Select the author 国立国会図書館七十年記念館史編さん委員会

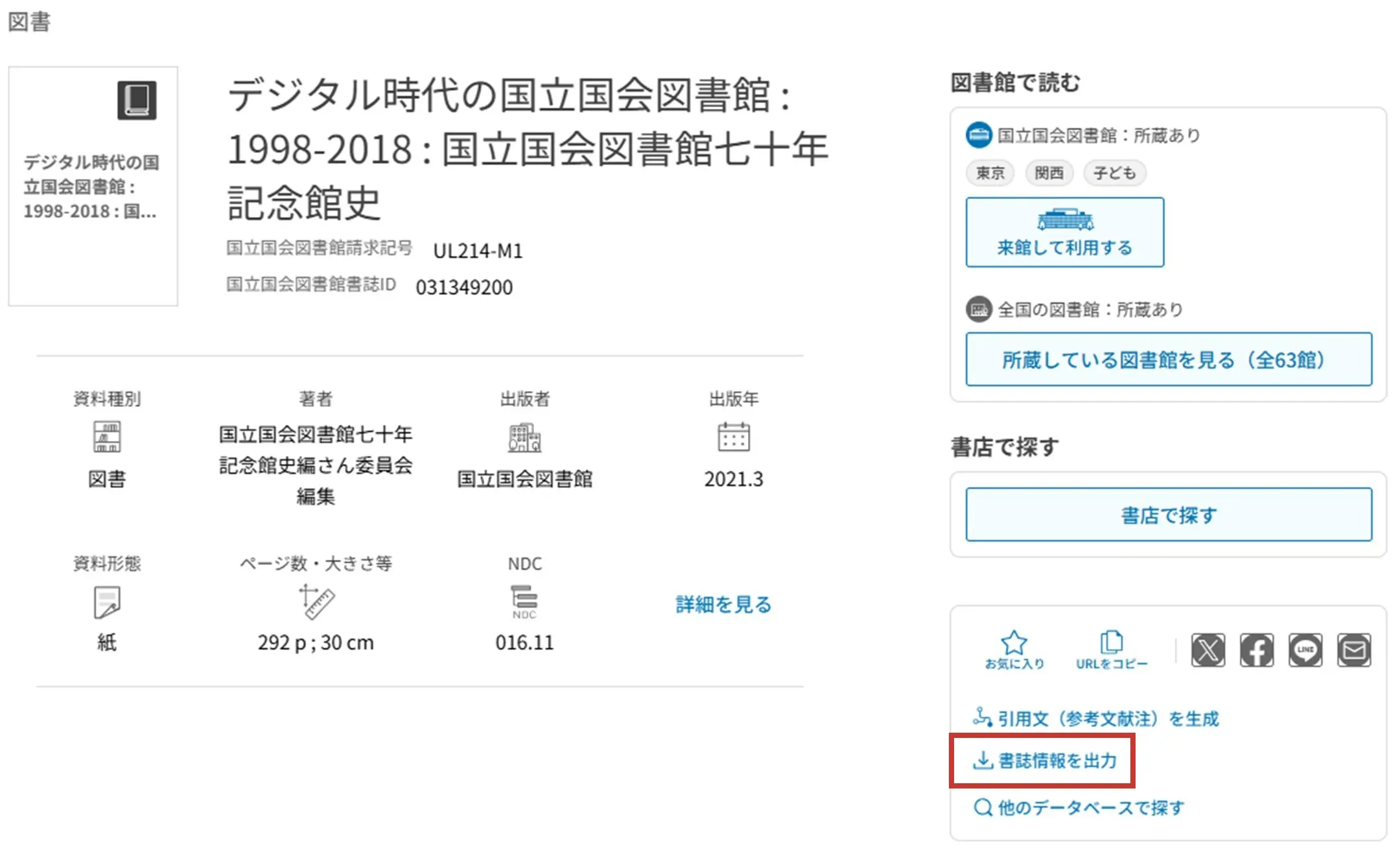[316, 465]
